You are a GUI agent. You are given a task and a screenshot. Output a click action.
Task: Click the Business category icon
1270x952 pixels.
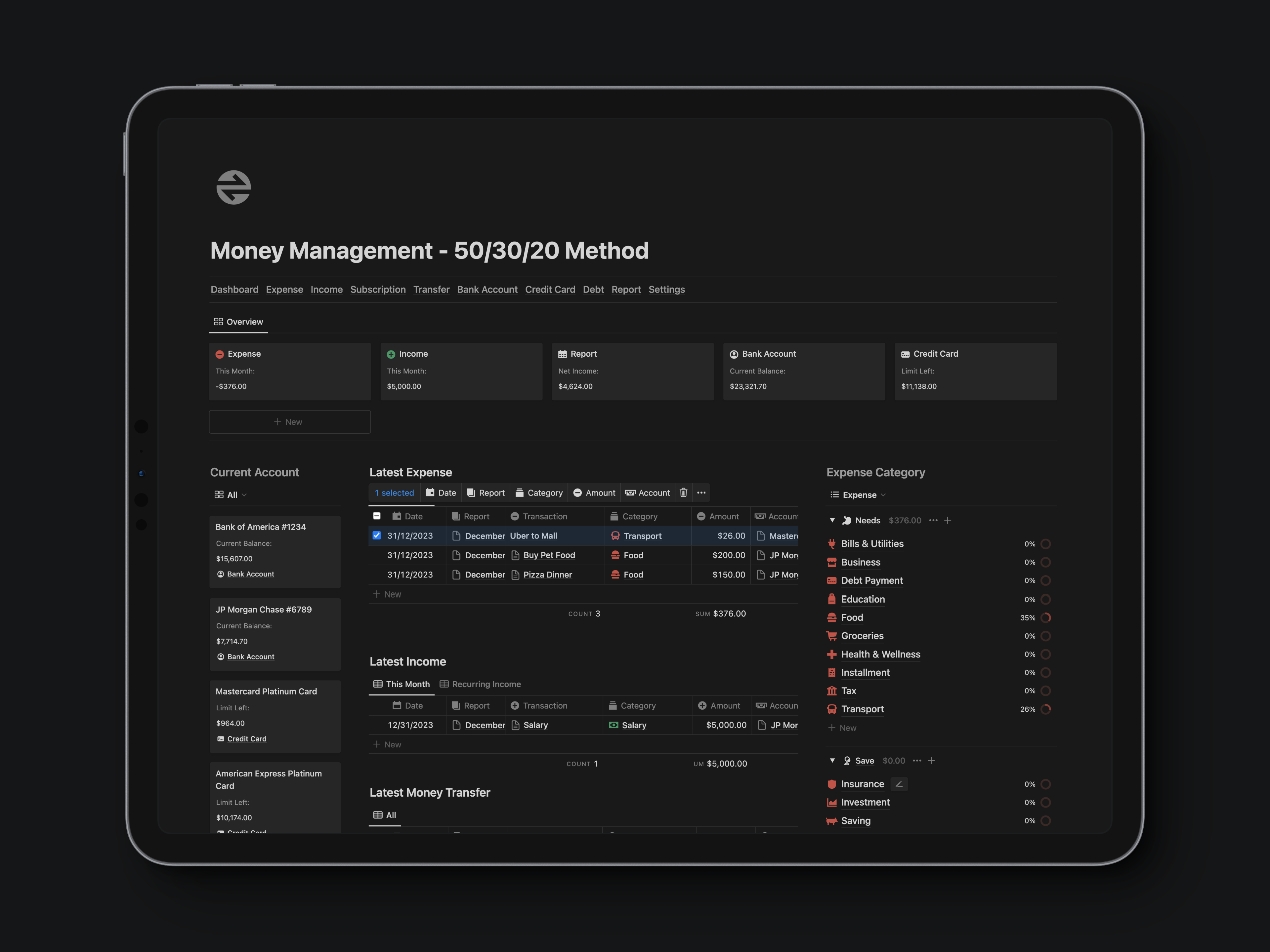[x=831, y=562]
